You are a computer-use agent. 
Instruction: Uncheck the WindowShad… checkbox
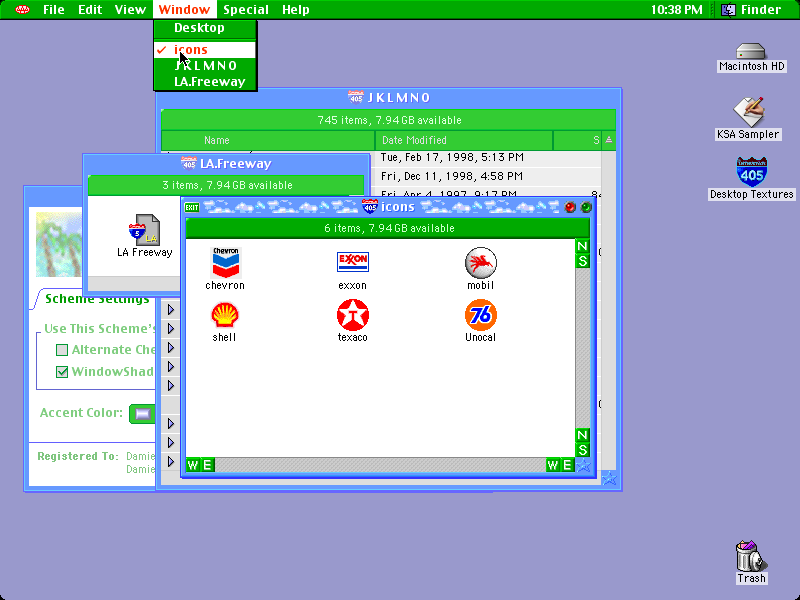click(x=62, y=372)
